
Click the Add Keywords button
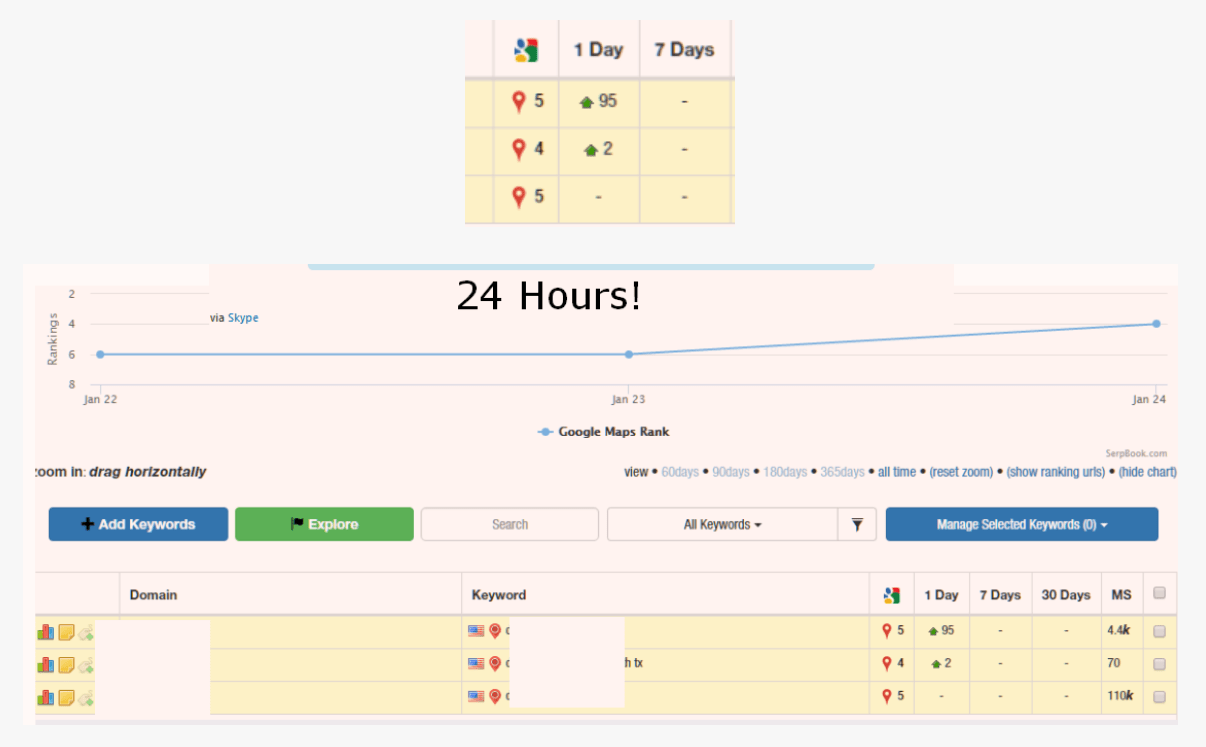[138, 524]
